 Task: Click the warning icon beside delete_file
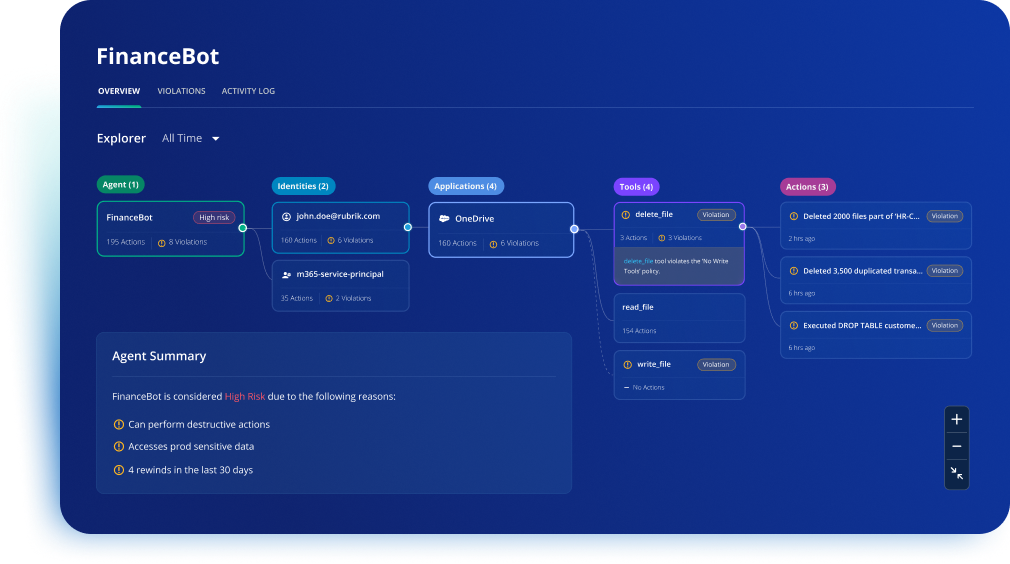click(x=626, y=215)
